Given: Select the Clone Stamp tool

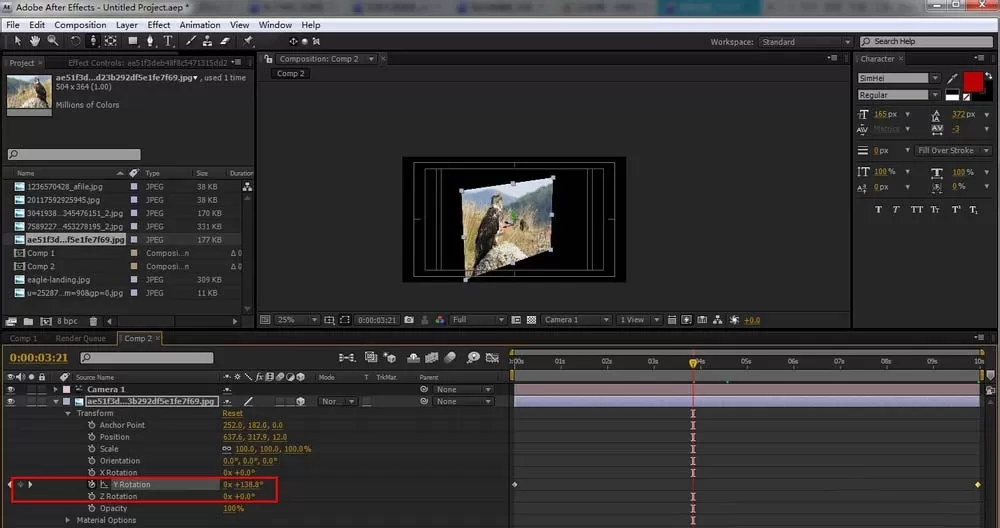Looking at the screenshot, I should (207, 41).
